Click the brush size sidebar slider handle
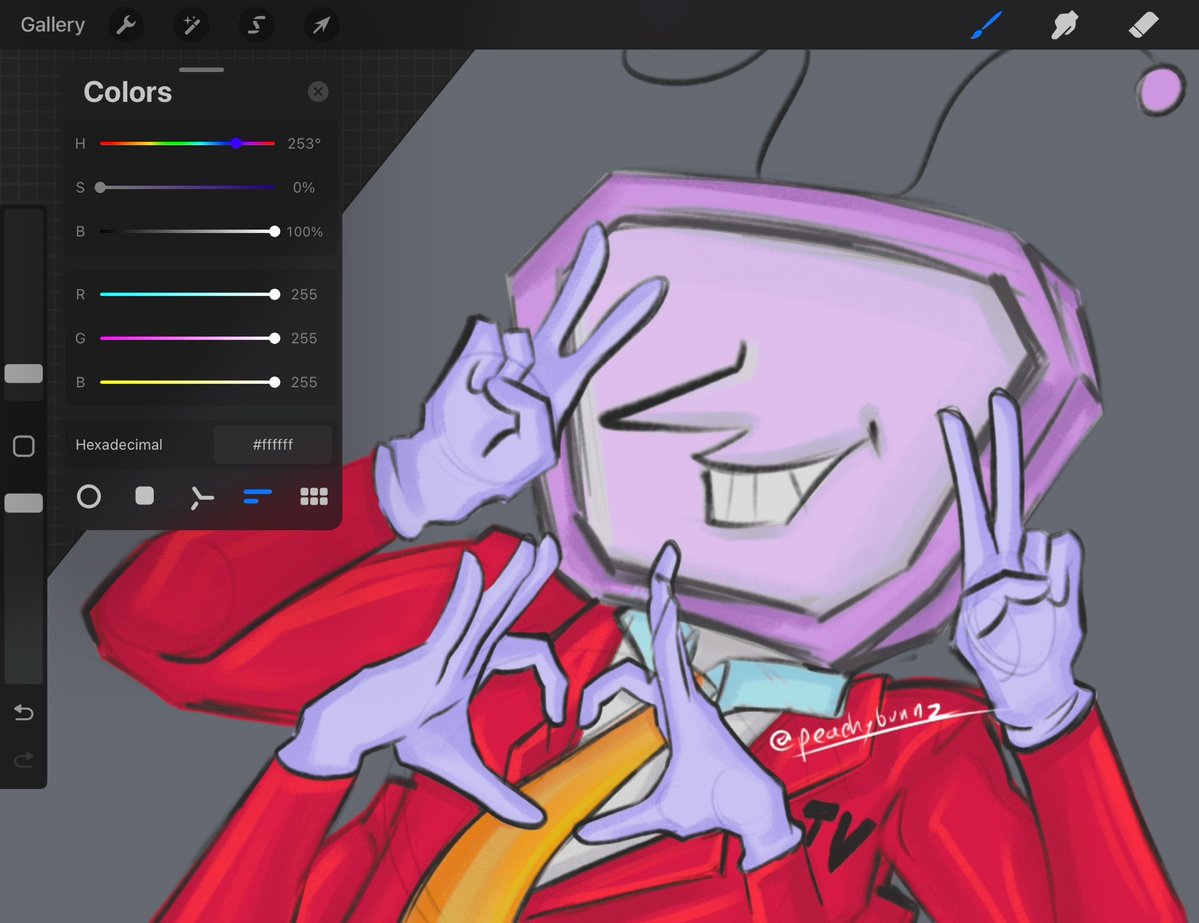 pyautogui.click(x=24, y=373)
